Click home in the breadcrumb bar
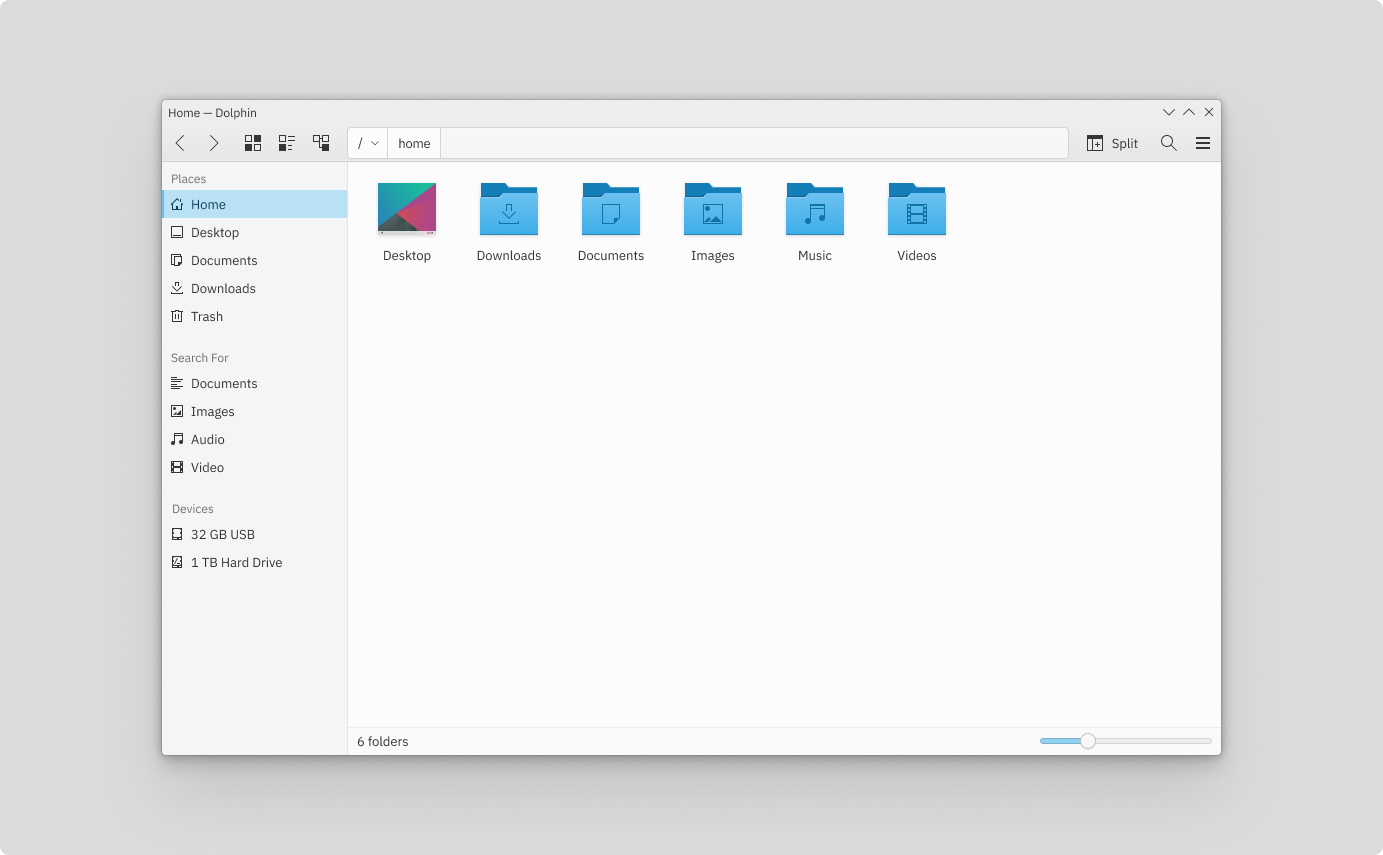 (414, 142)
